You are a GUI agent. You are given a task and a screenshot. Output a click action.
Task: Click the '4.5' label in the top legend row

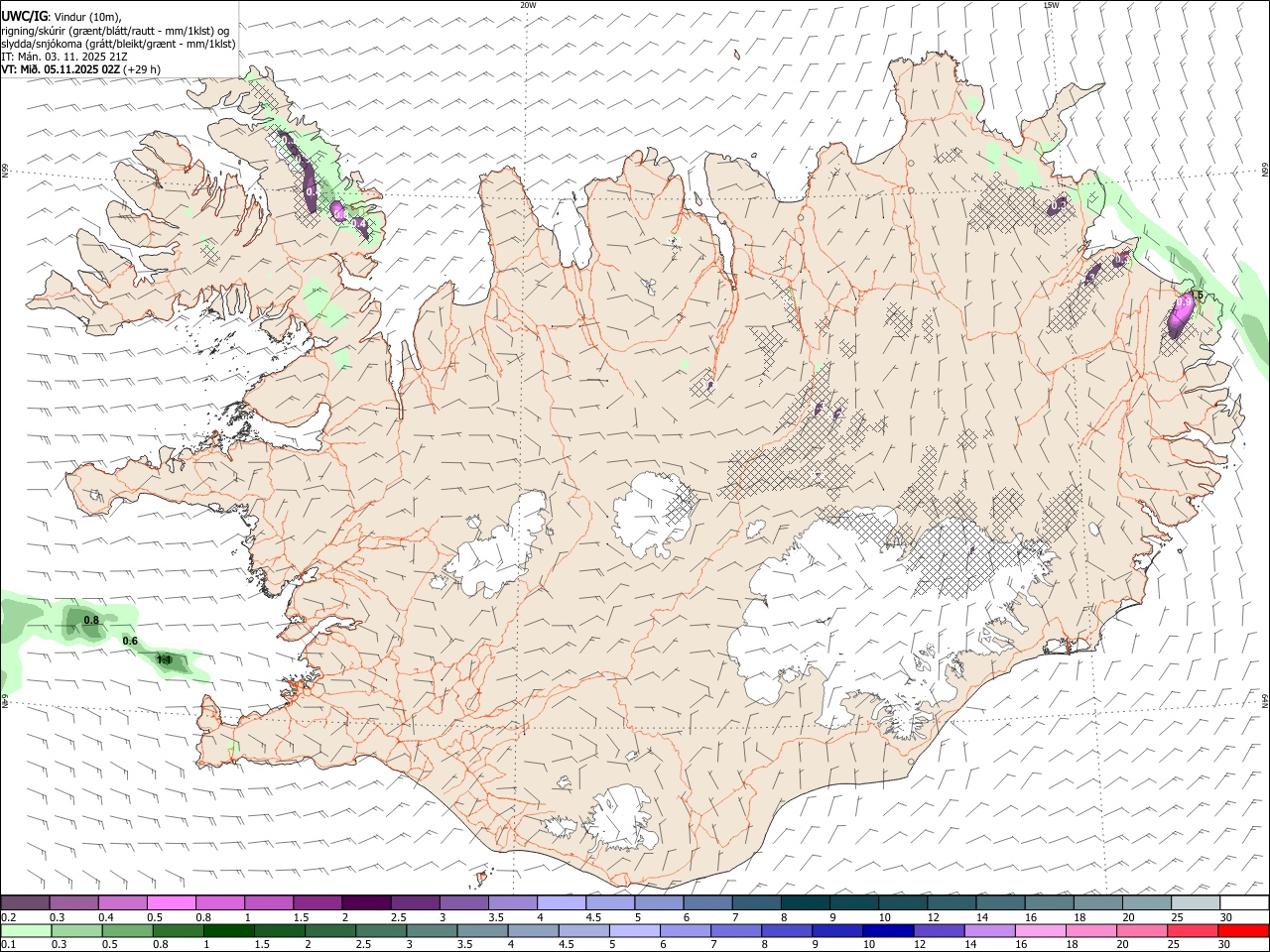[593, 917]
